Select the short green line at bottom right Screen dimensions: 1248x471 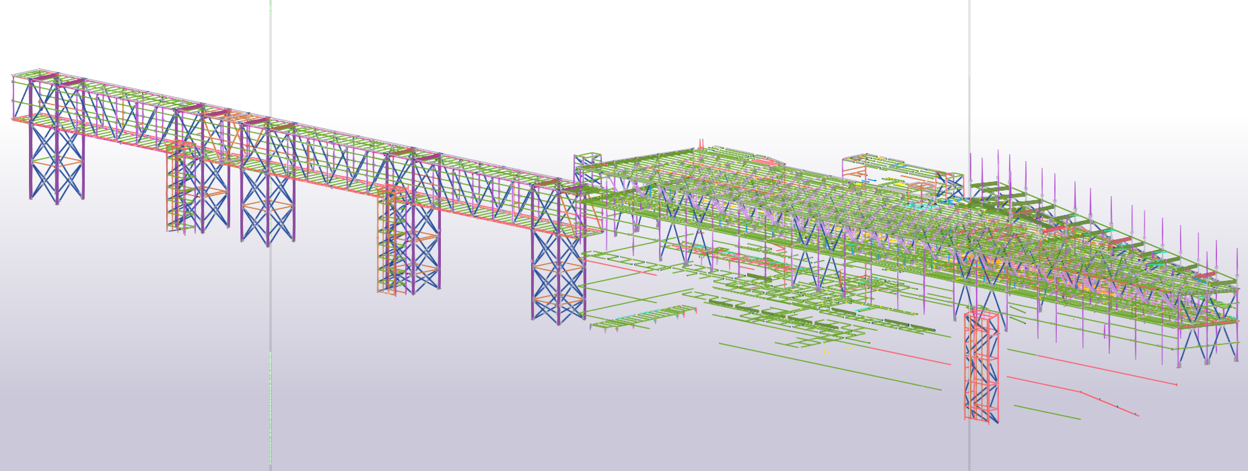click(x=1046, y=412)
